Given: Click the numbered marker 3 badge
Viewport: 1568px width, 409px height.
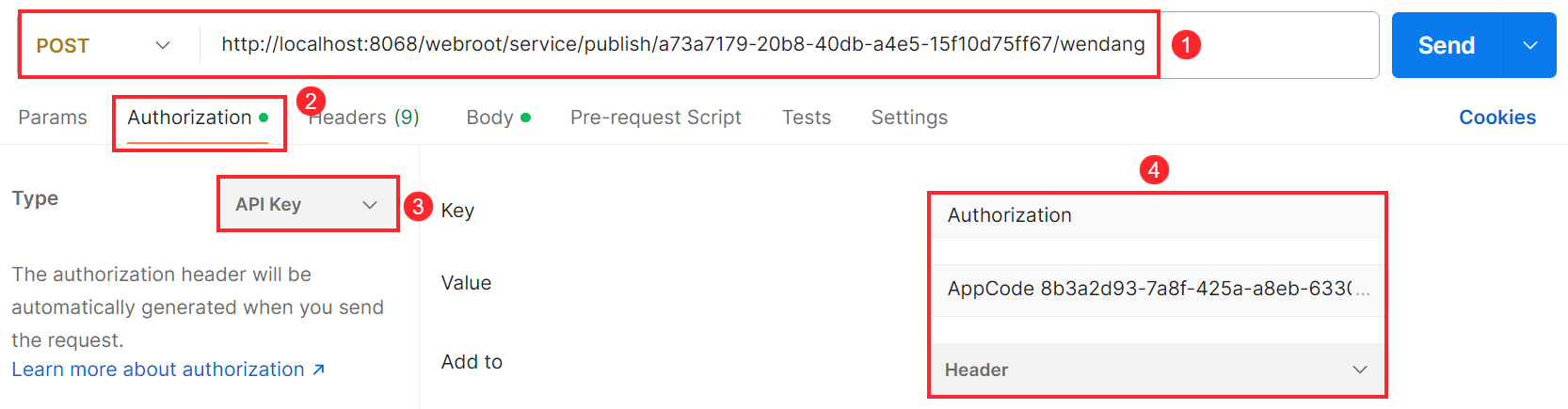Looking at the screenshot, I should (418, 206).
